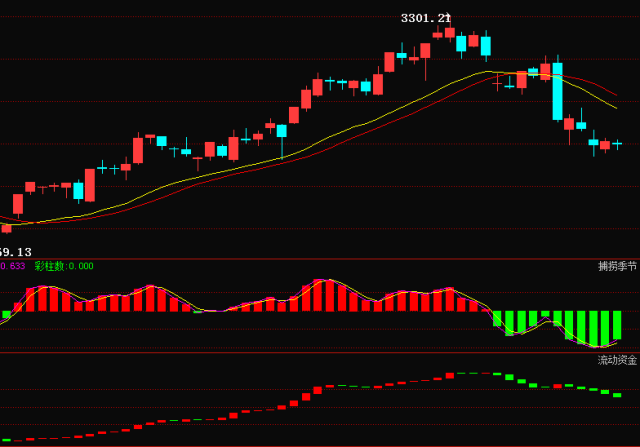
Task: Click the purple 0.633 indicator value
Action: [x=12, y=266]
